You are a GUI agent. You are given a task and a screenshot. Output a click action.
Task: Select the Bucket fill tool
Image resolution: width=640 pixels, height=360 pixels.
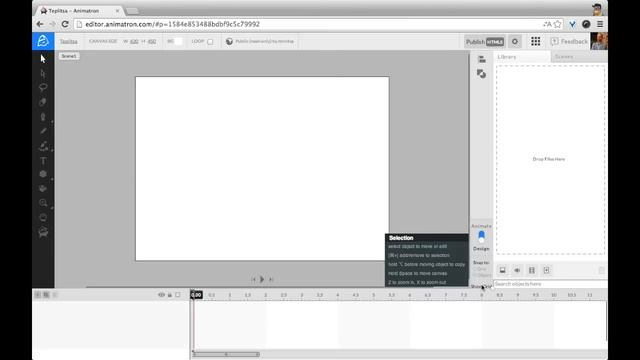[43, 146]
